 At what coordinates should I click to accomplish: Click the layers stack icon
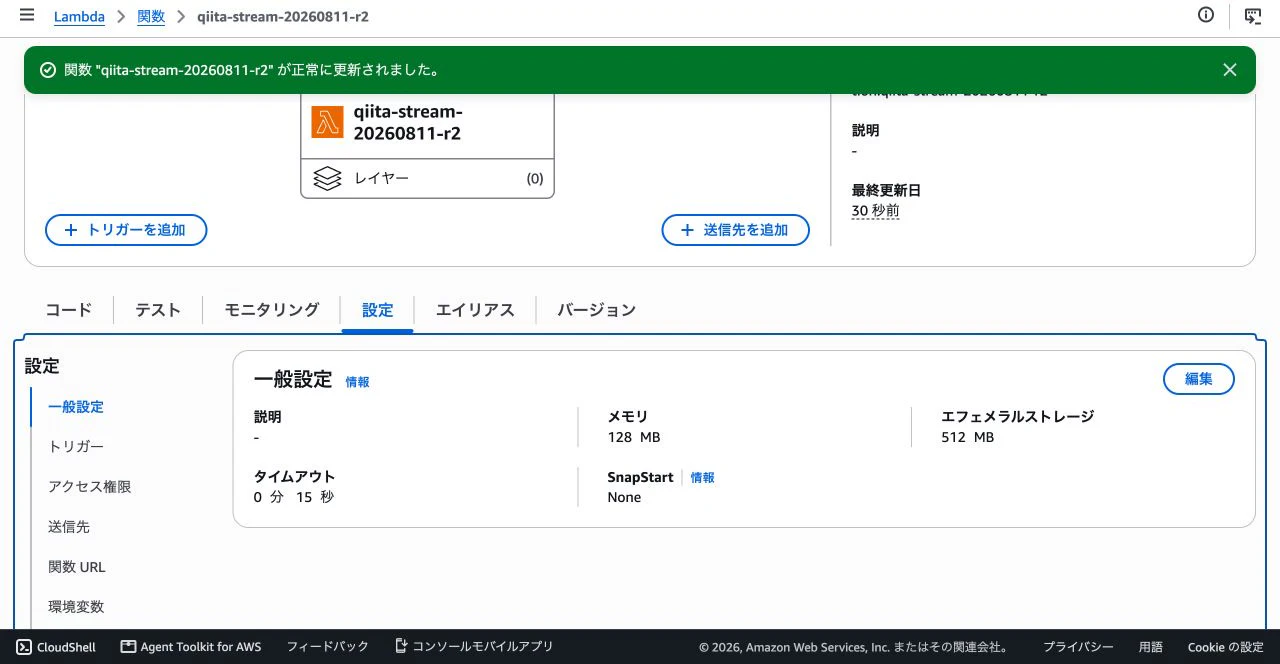coord(327,178)
